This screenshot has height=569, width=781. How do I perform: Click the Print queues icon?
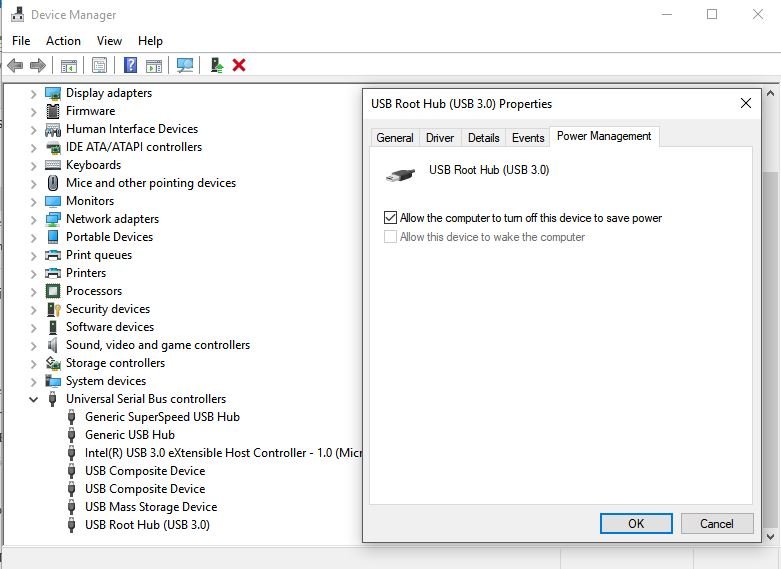coord(53,255)
